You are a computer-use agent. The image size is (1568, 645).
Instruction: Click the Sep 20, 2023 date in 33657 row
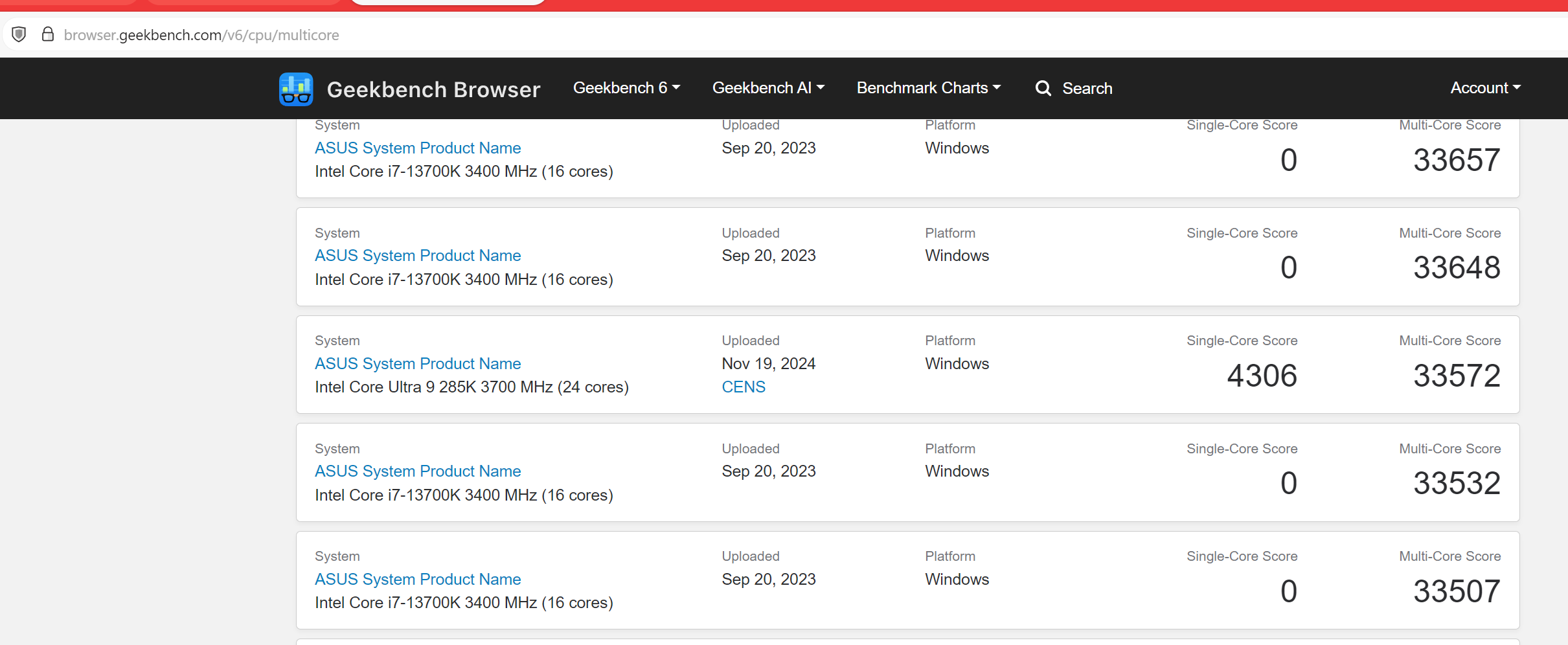tap(769, 148)
